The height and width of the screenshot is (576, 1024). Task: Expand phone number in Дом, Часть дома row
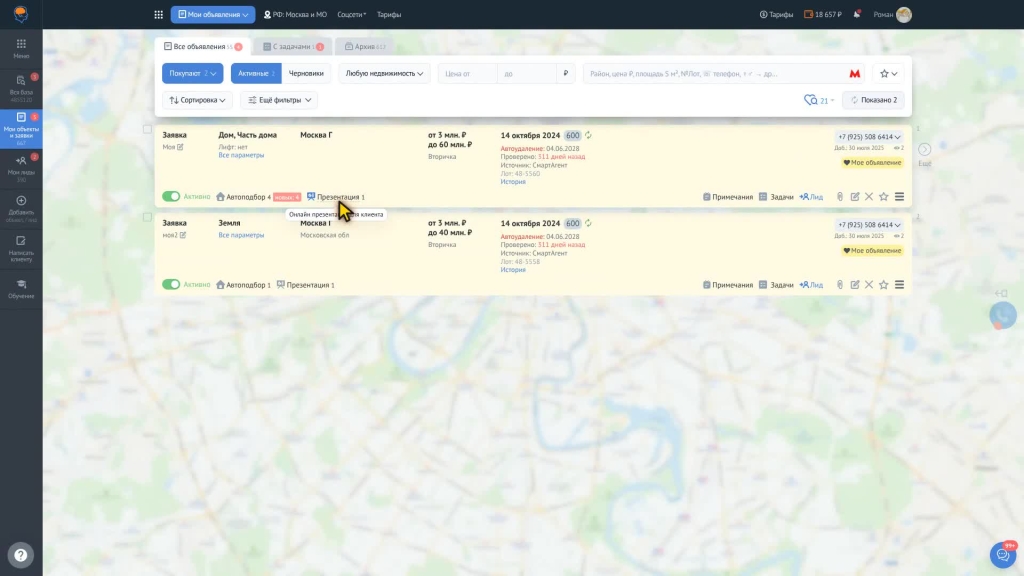click(869, 136)
